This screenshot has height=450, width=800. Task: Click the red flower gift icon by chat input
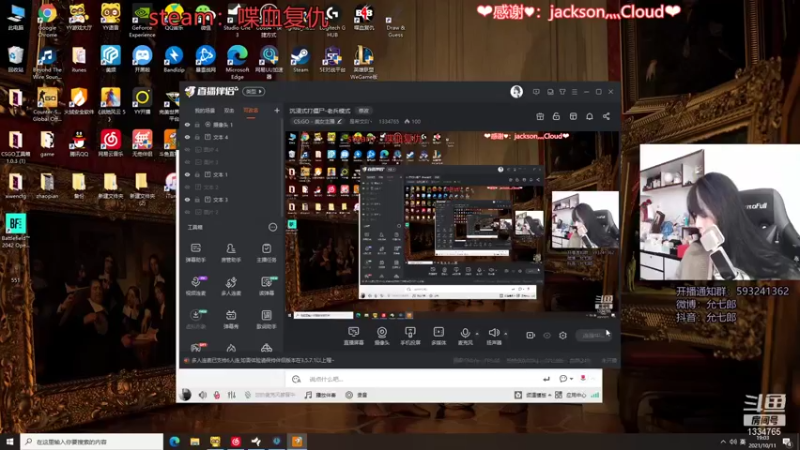pos(583,378)
